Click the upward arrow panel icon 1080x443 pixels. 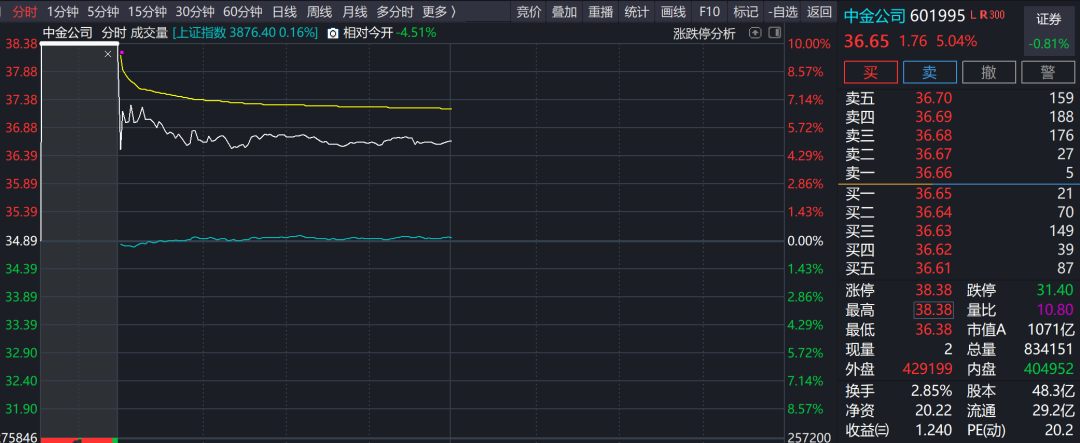(x=756, y=32)
